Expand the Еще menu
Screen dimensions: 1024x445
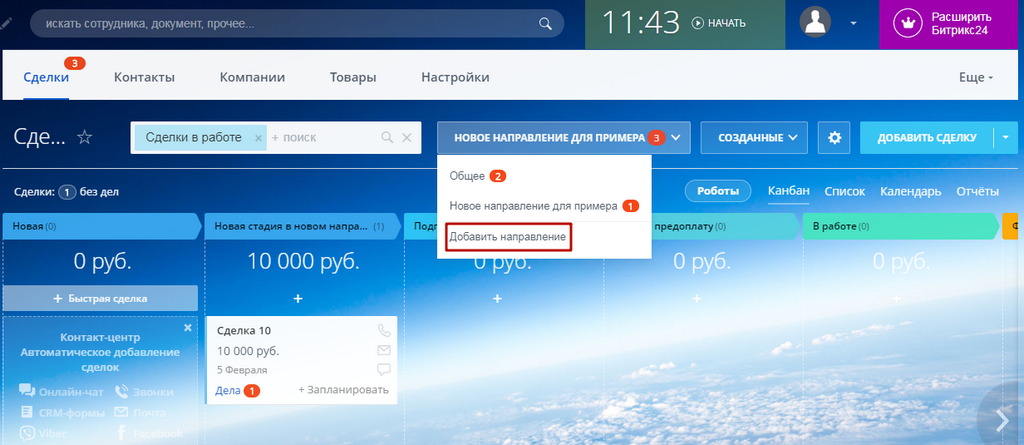pyautogui.click(x=976, y=77)
